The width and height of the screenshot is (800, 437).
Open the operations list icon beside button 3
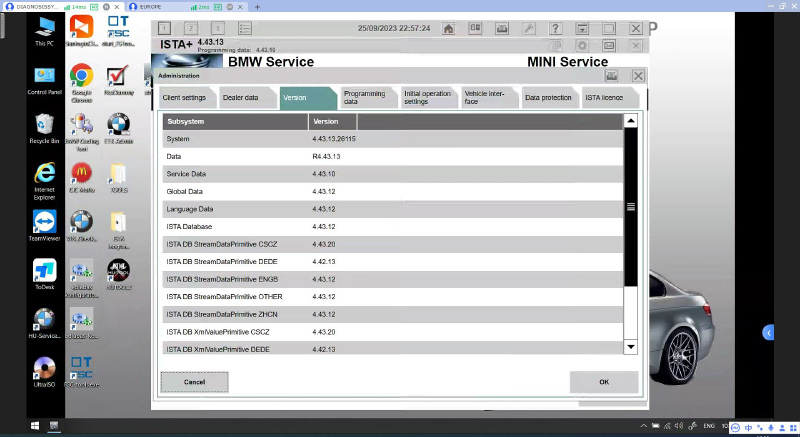pos(246,29)
